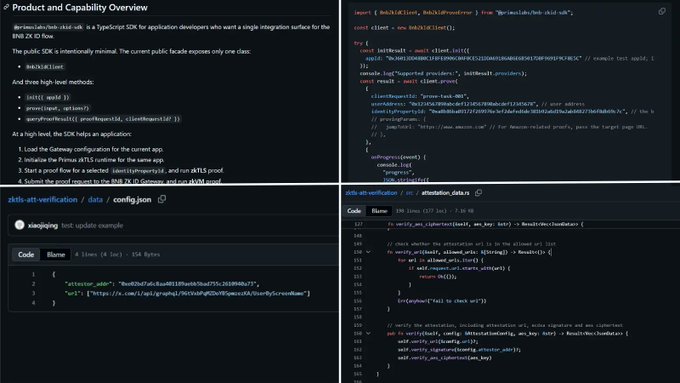Switch to the Blame tab for config.json

pyautogui.click(x=56, y=255)
